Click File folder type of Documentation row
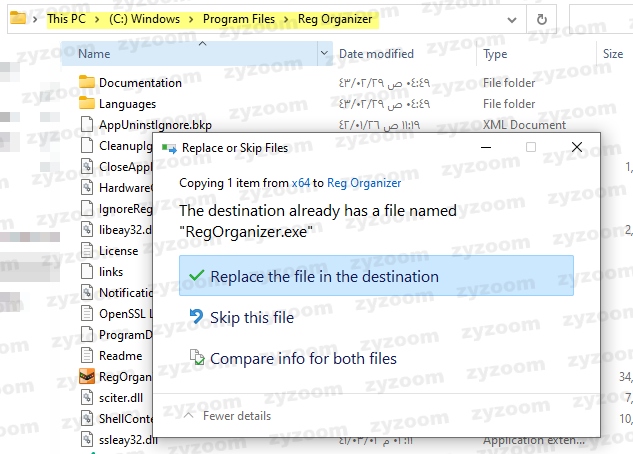 pos(509,83)
